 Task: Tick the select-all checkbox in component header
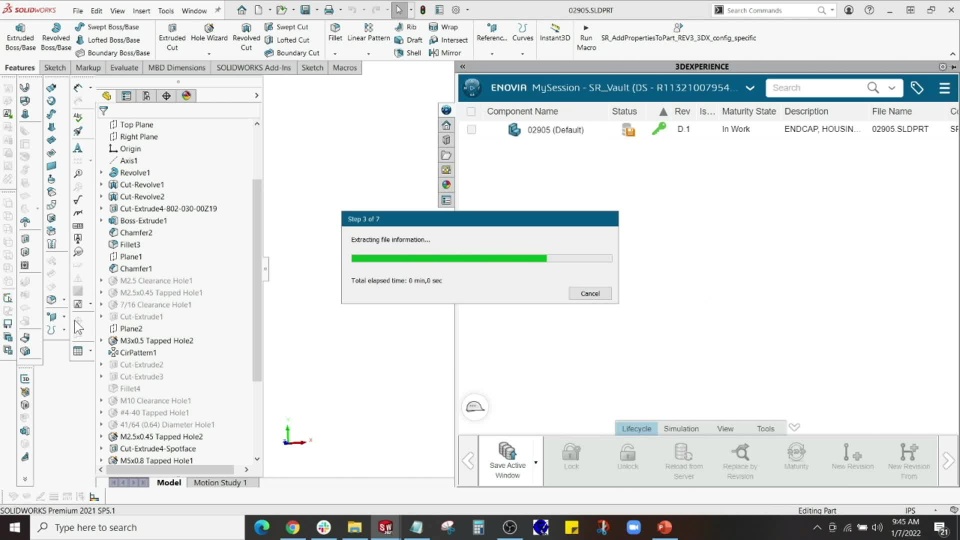tap(471, 111)
